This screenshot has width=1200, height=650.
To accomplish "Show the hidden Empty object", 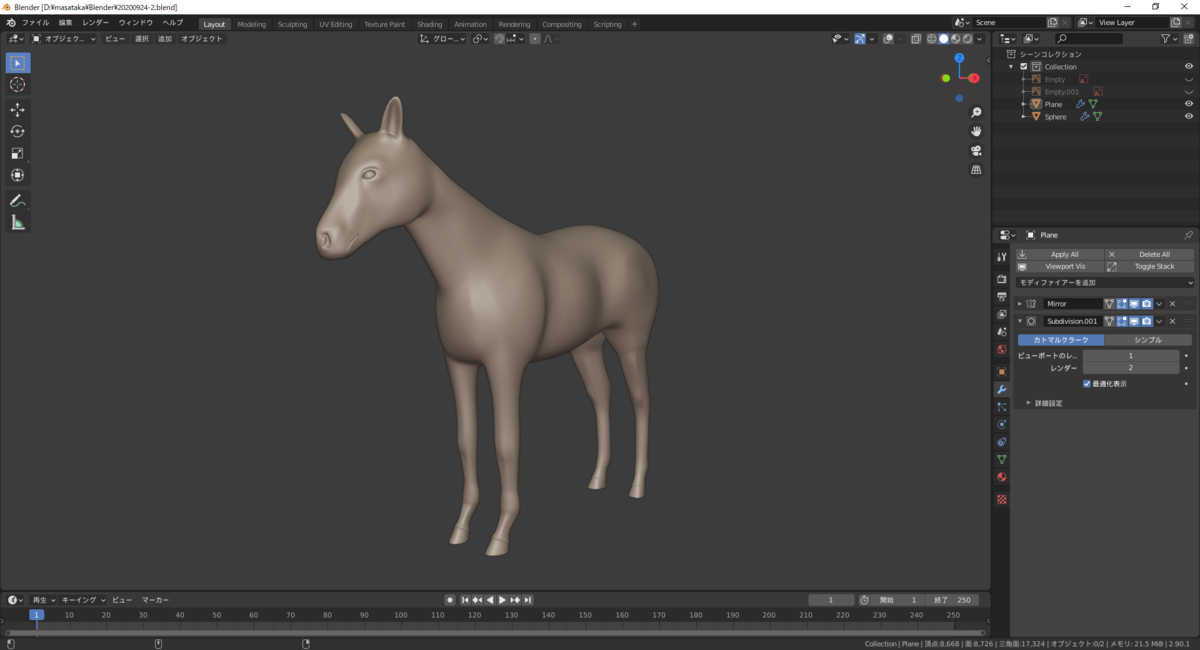I will point(1189,80).
